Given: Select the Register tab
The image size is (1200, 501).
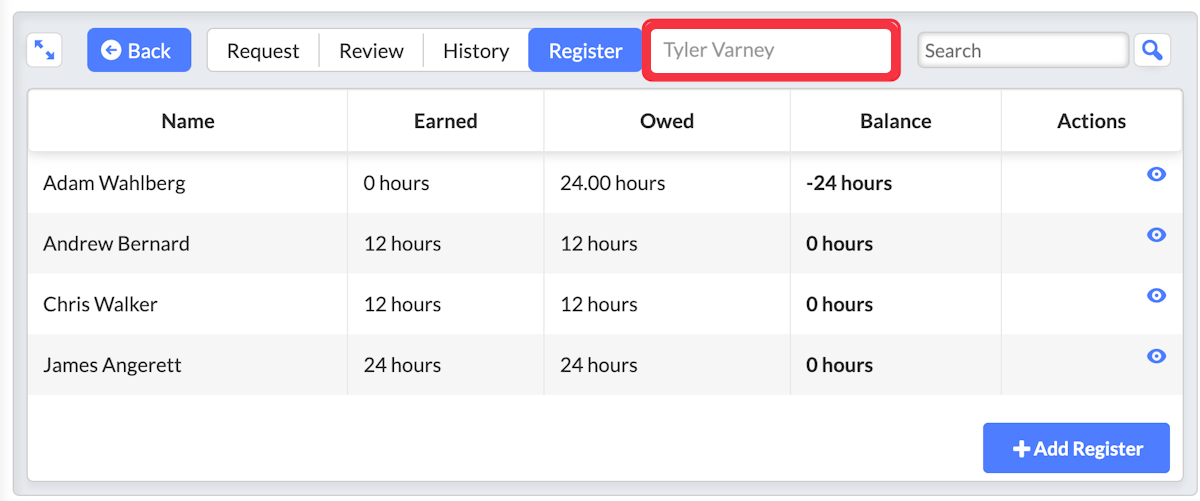Looking at the screenshot, I should tap(585, 50).
